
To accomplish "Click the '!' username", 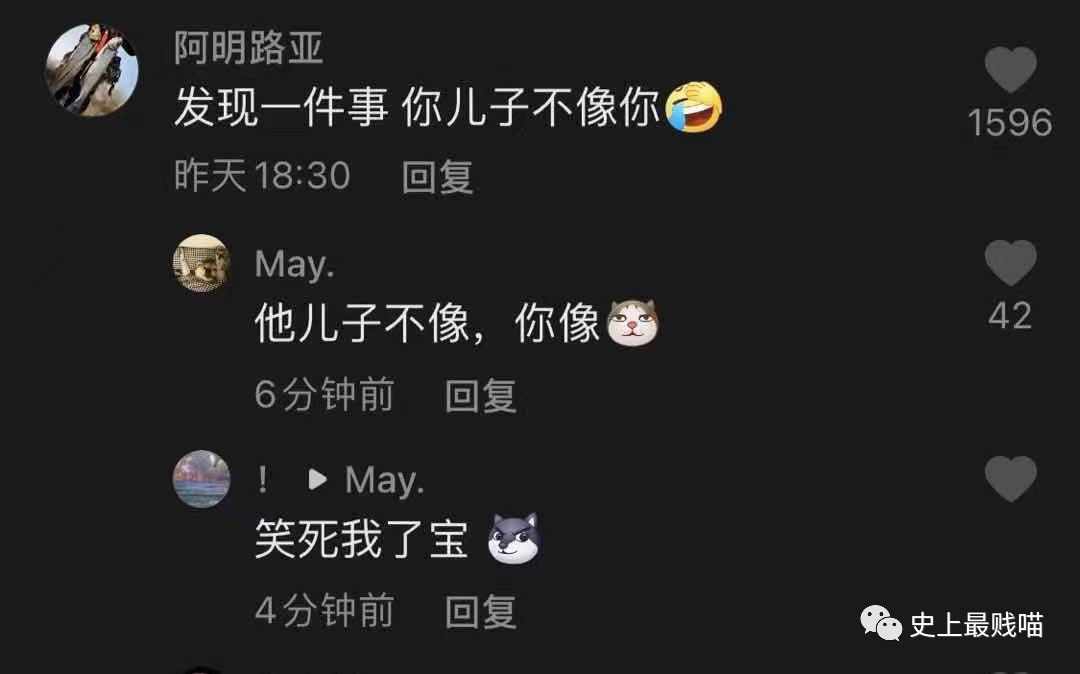I will click(x=262, y=480).
